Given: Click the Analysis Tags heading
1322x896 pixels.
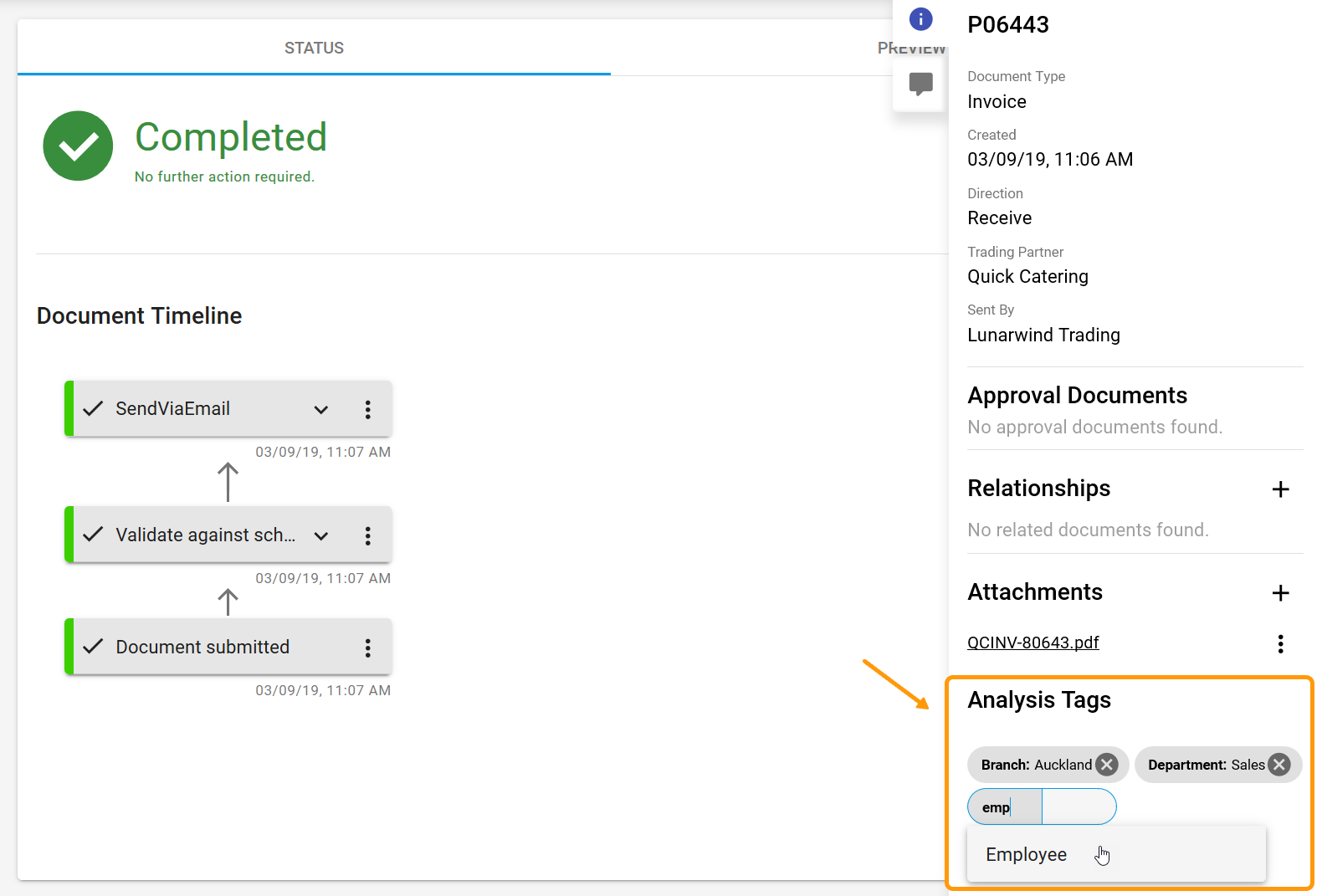Looking at the screenshot, I should point(1039,700).
